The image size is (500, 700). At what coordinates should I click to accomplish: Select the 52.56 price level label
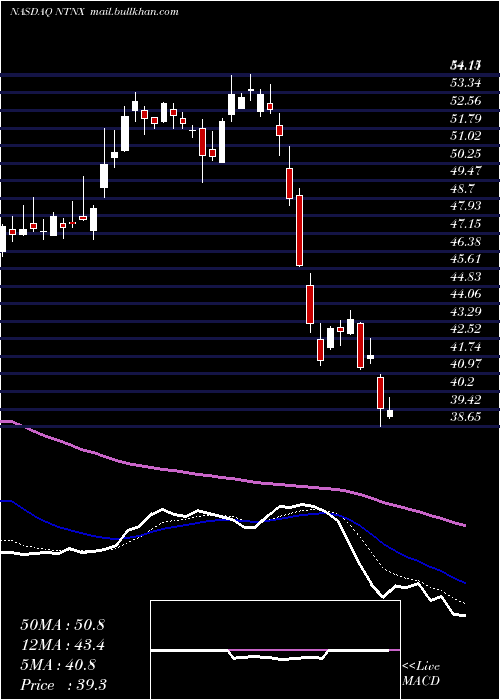pos(465,101)
